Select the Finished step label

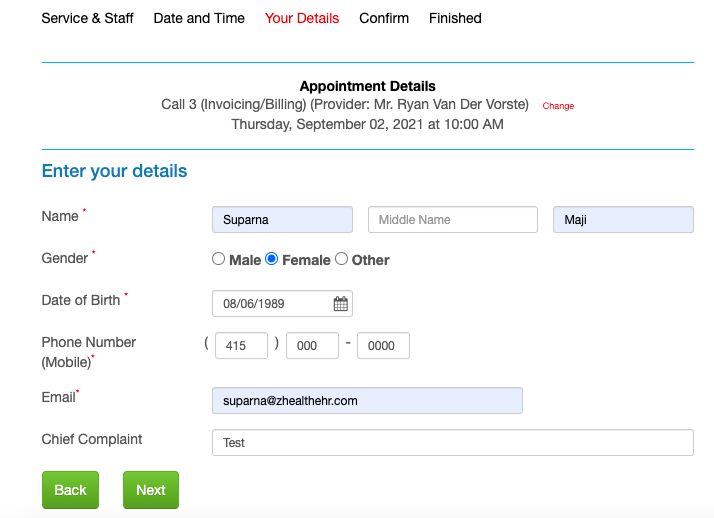(x=455, y=18)
